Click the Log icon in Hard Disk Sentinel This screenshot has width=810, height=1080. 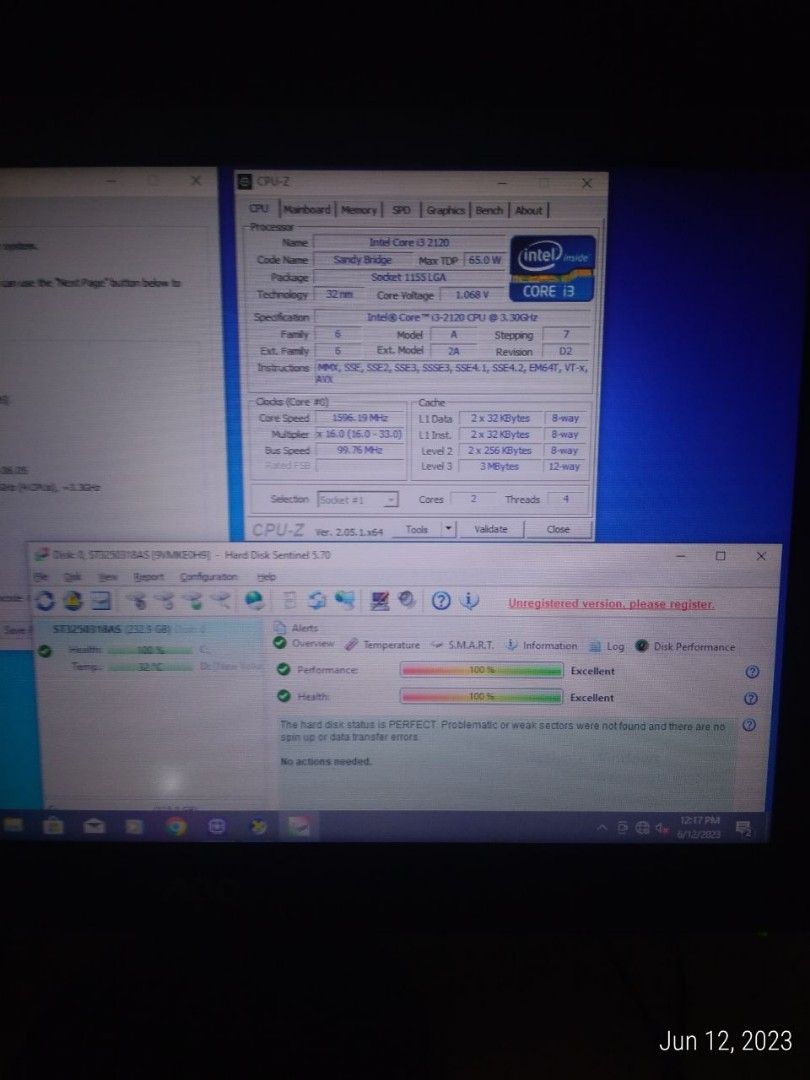(x=596, y=646)
